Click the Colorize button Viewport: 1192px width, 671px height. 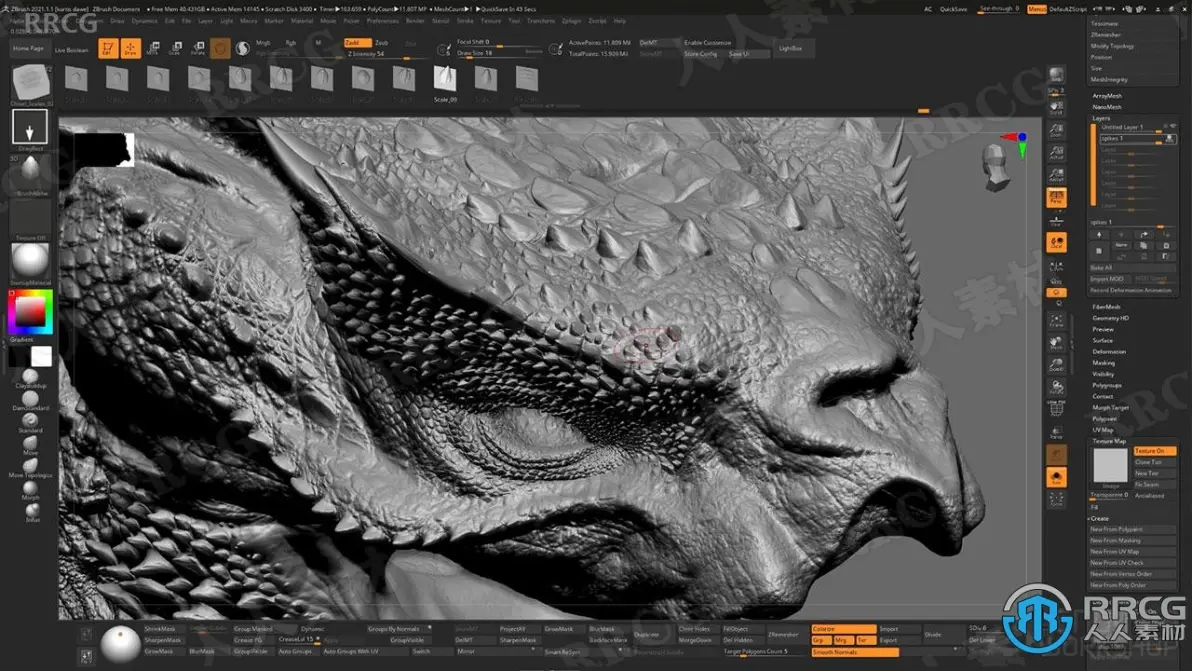tap(843, 629)
